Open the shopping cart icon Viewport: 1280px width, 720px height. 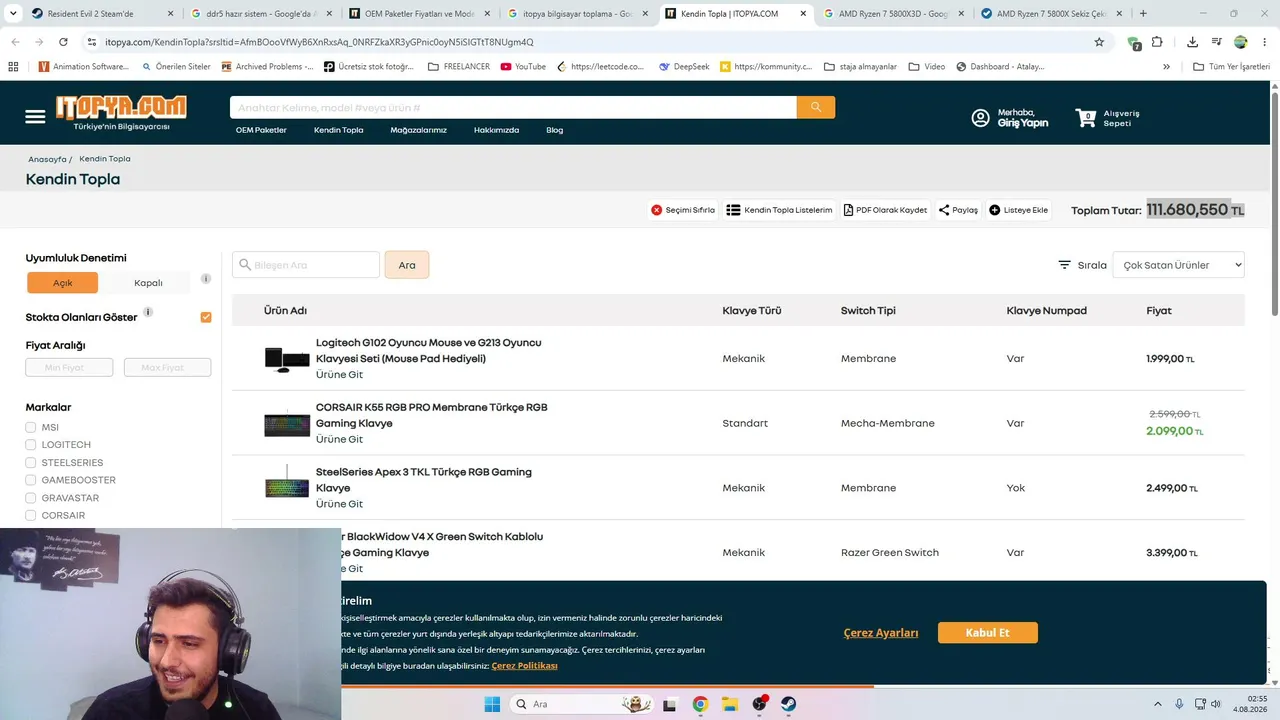pos(1086,118)
